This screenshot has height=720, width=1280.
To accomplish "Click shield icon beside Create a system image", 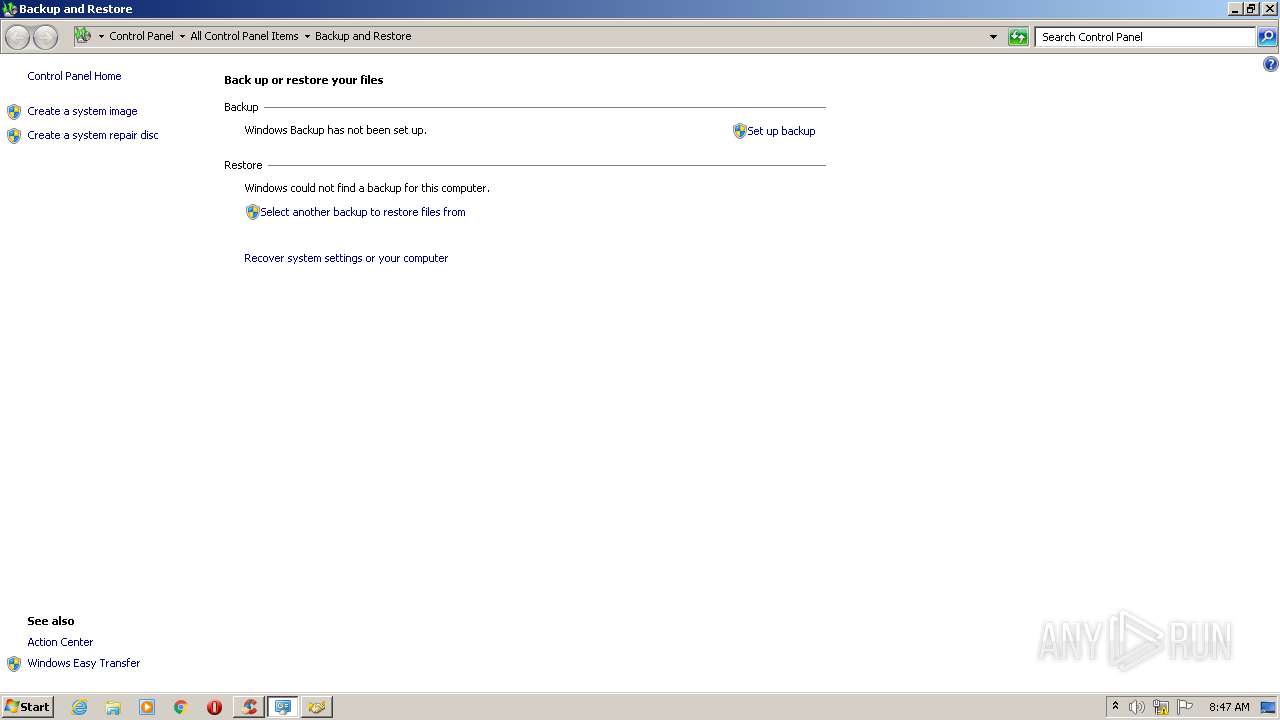I will 14,112.
